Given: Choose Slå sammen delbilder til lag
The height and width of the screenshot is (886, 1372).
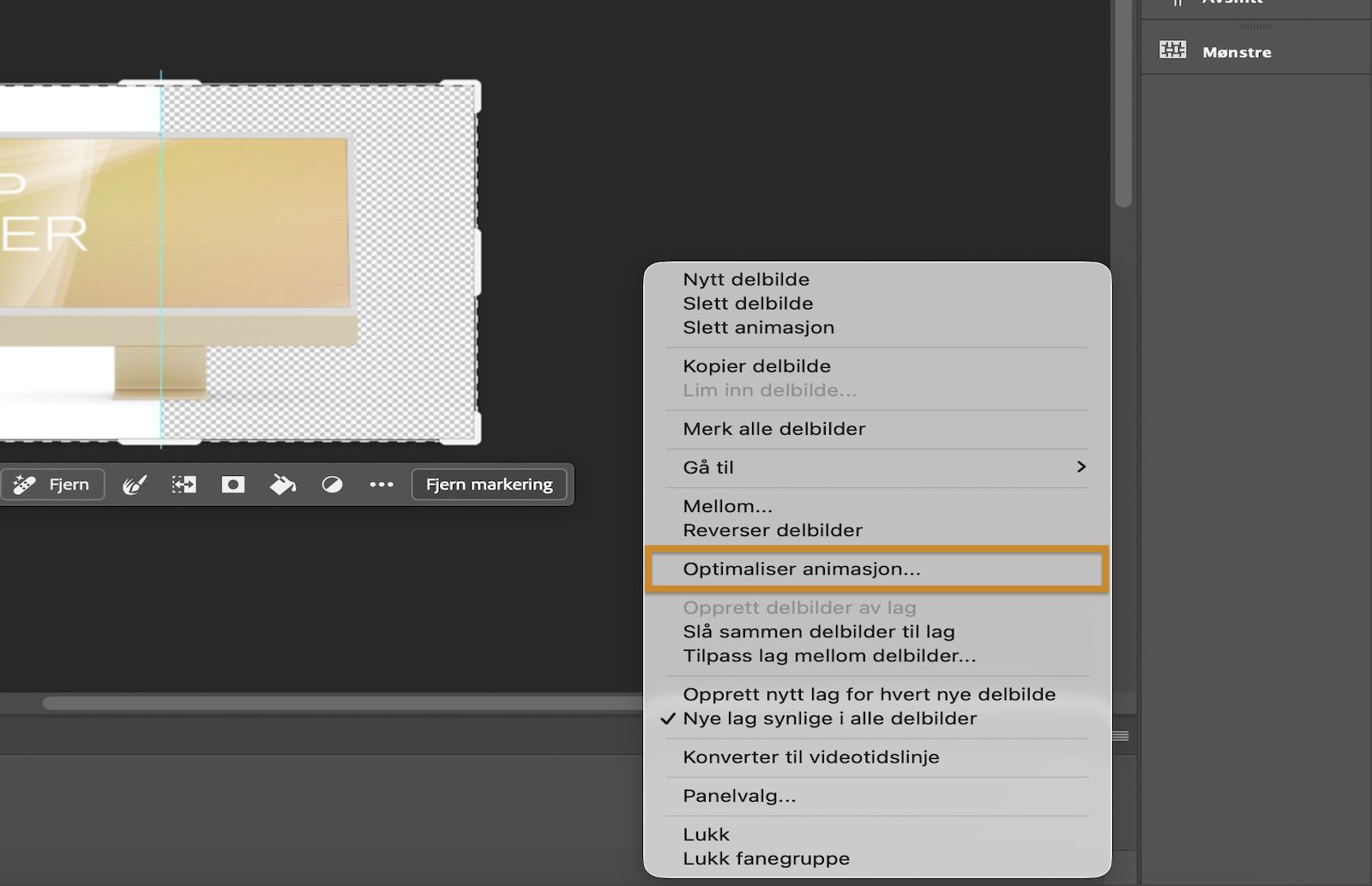Looking at the screenshot, I should (x=819, y=632).
